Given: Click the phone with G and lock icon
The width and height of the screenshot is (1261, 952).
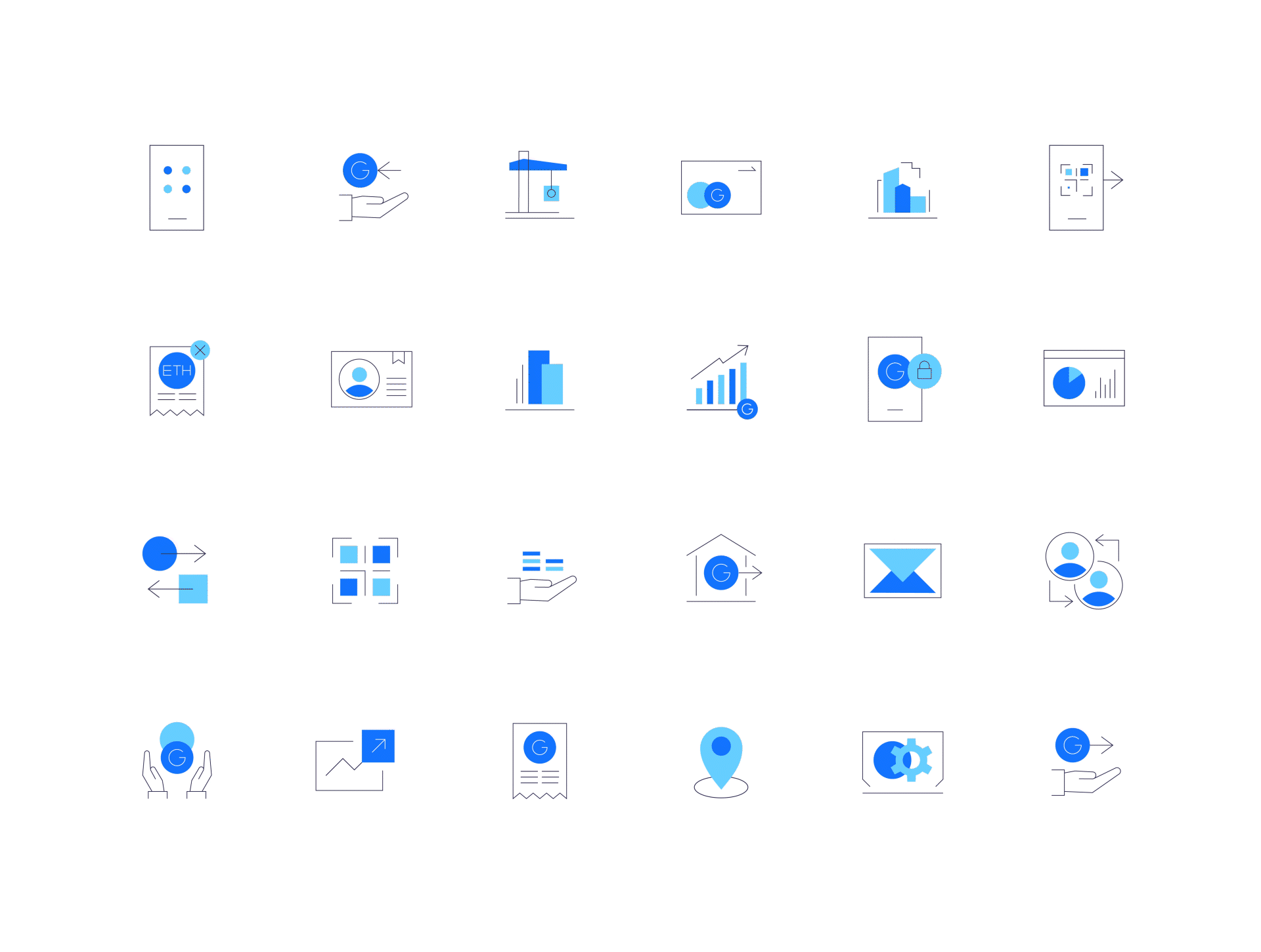Looking at the screenshot, I should tap(904, 379).
